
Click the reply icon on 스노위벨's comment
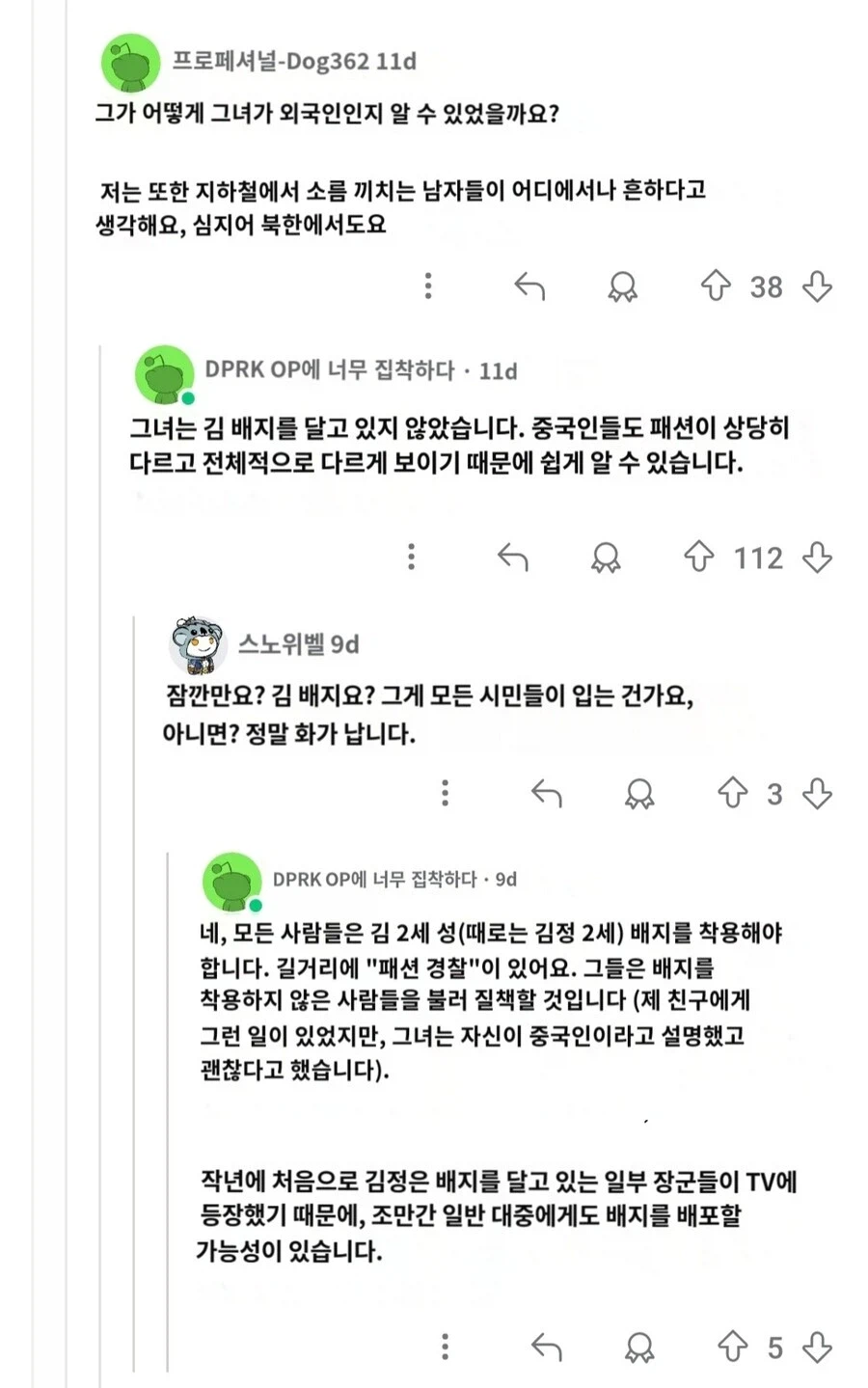tap(548, 793)
